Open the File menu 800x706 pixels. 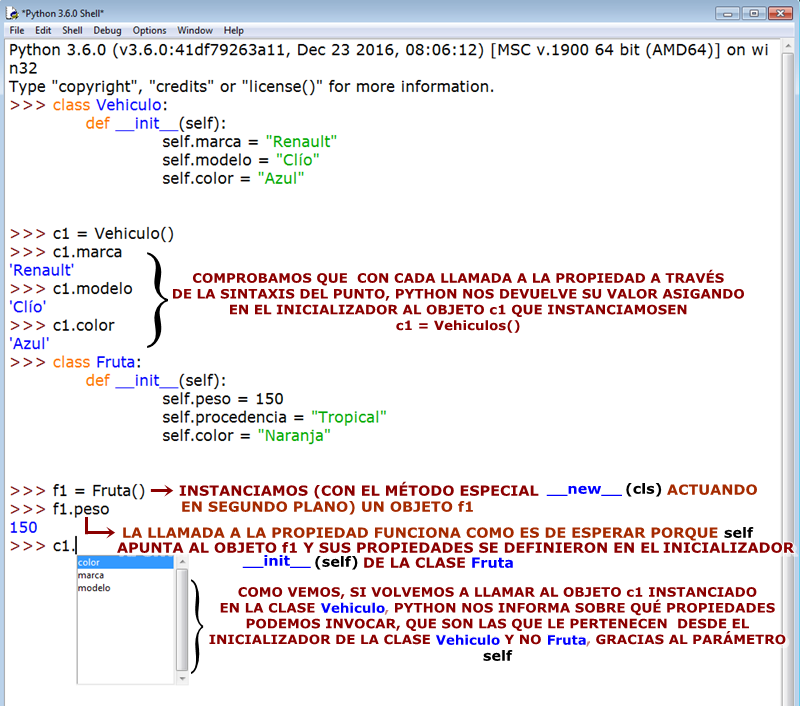pyautogui.click(x=16, y=30)
